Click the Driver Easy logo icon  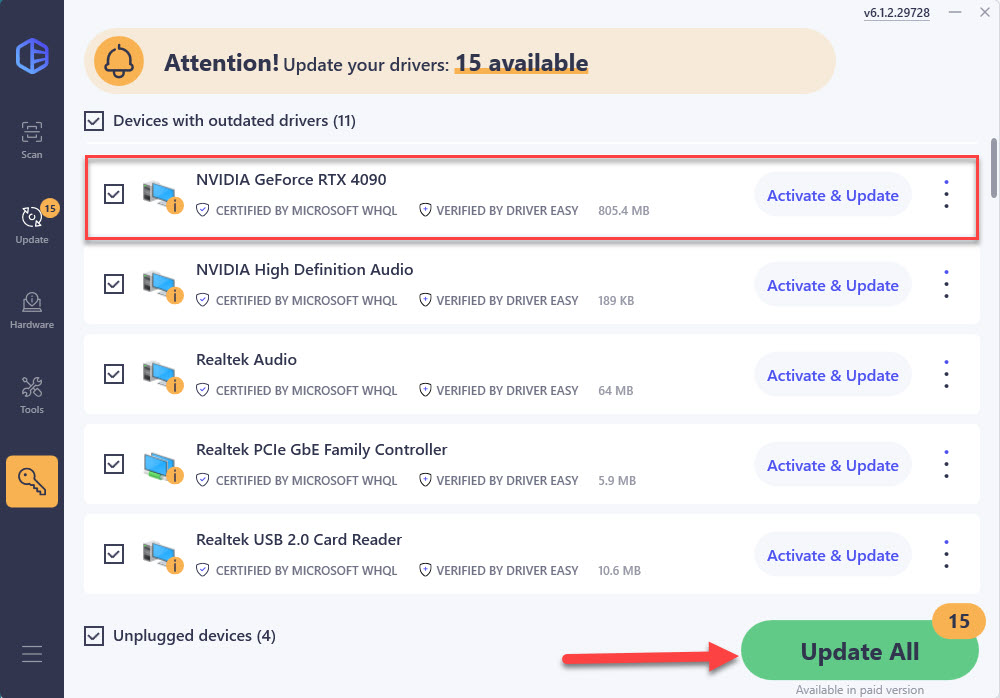click(x=32, y=55)
